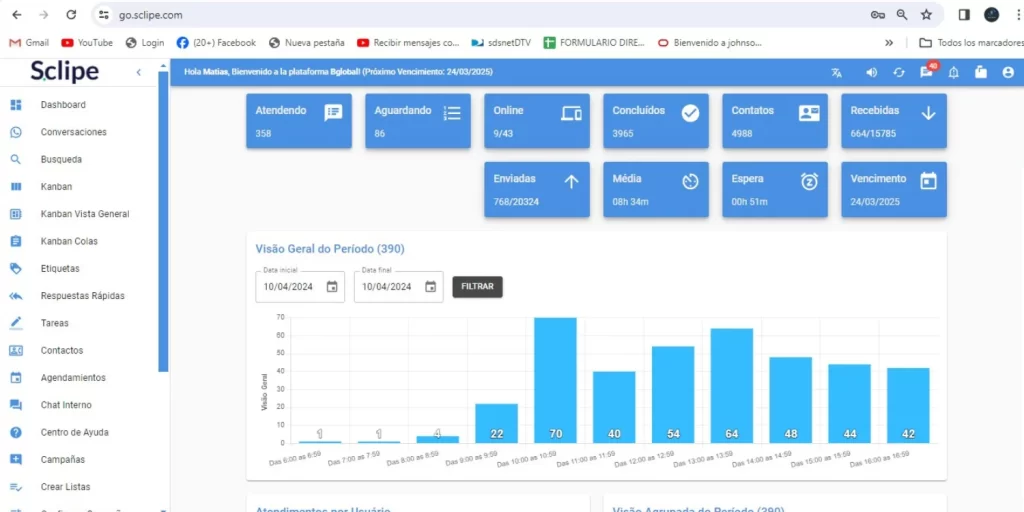This screenshot has width=1024, height=512.
Task: Mute notification sound via speaker icon
Action: (x=871, y=72)
